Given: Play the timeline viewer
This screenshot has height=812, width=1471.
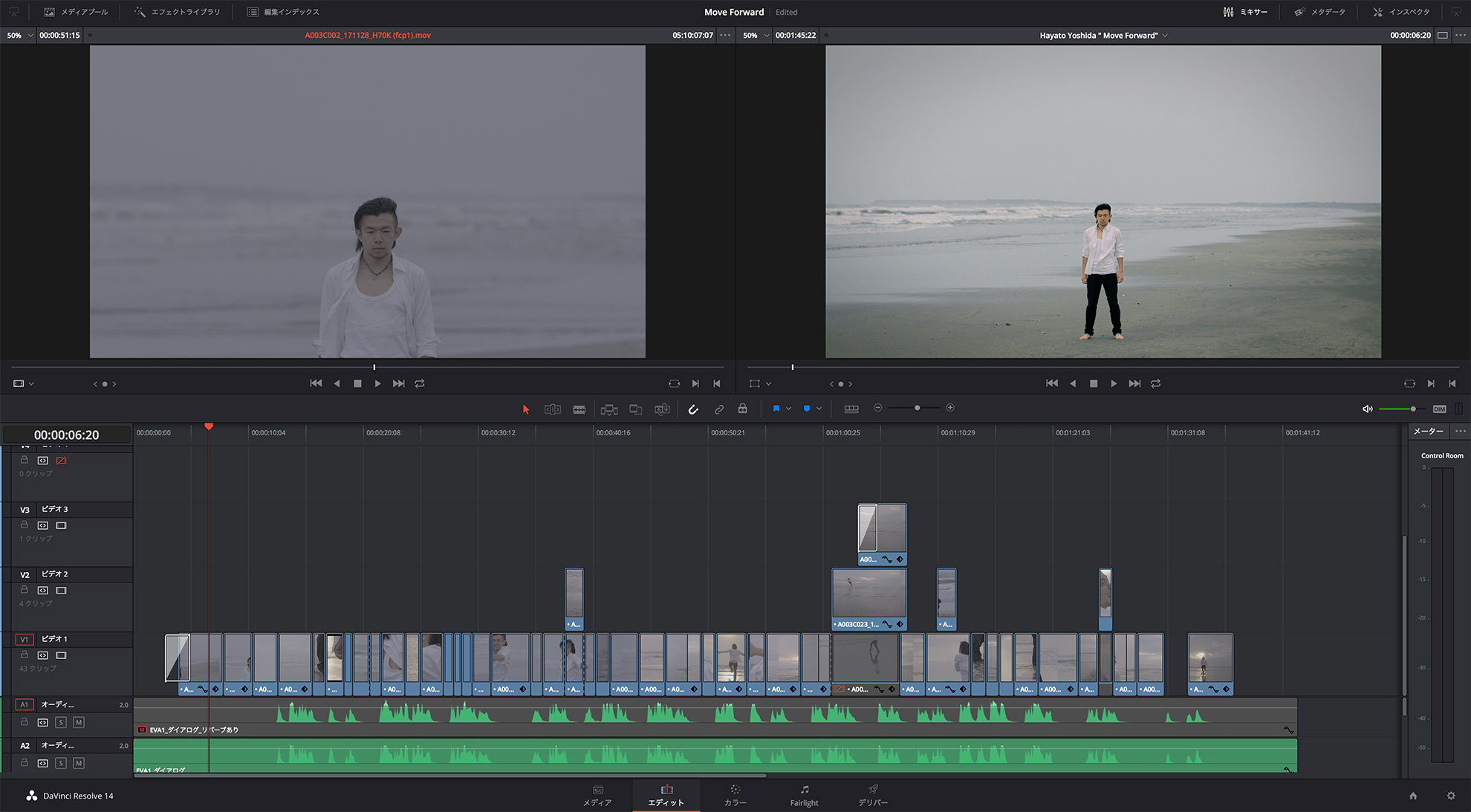Looking at the screenshot, I should [x=1113, y=383].
